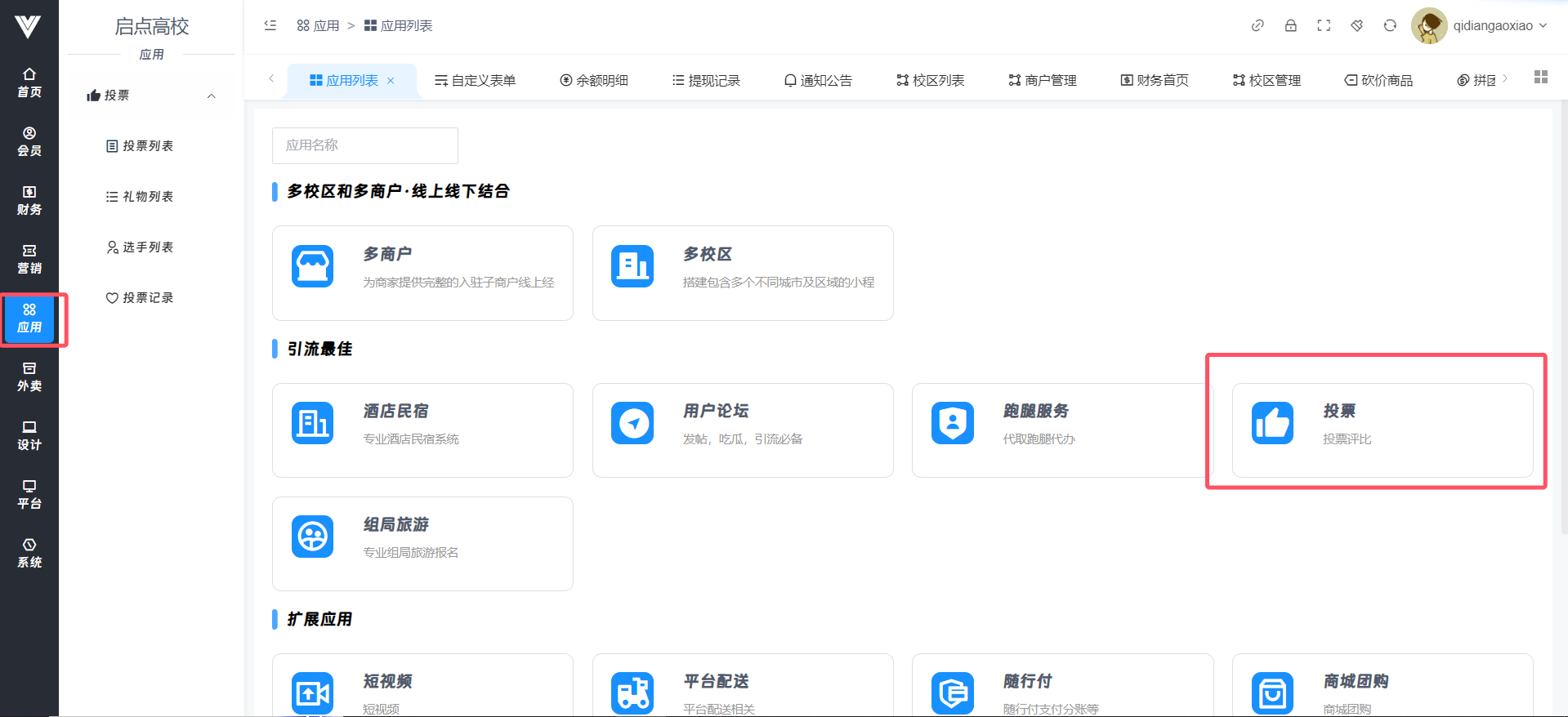
Task: Go to 首页 in left sidebar
Action: 29,82
